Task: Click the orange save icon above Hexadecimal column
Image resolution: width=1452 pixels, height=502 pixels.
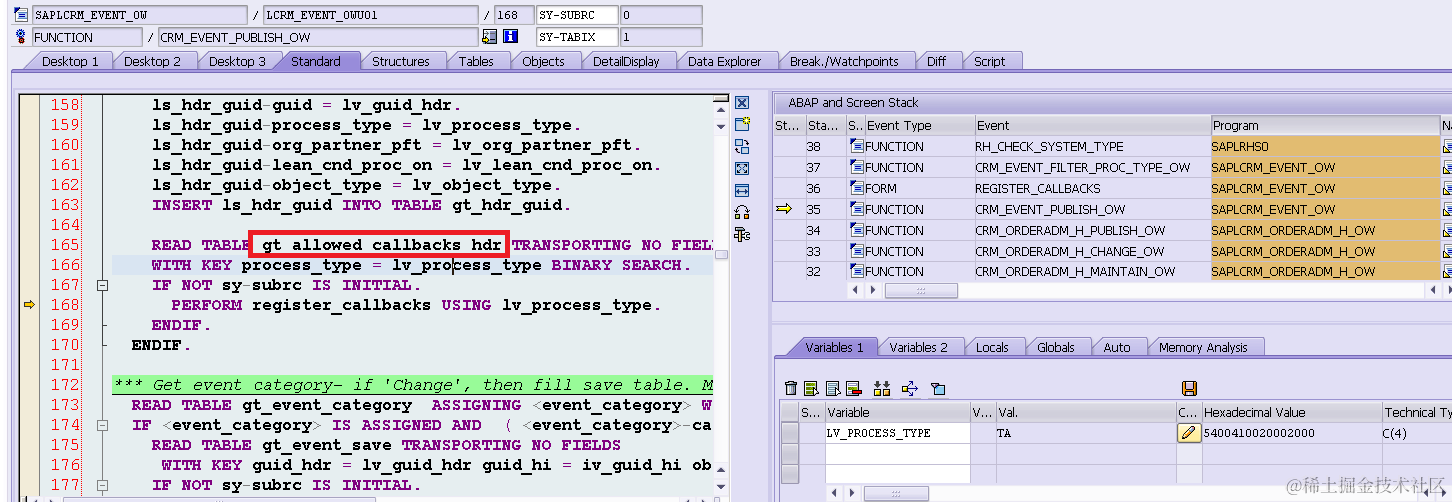Action: [x=1189, y=388]
